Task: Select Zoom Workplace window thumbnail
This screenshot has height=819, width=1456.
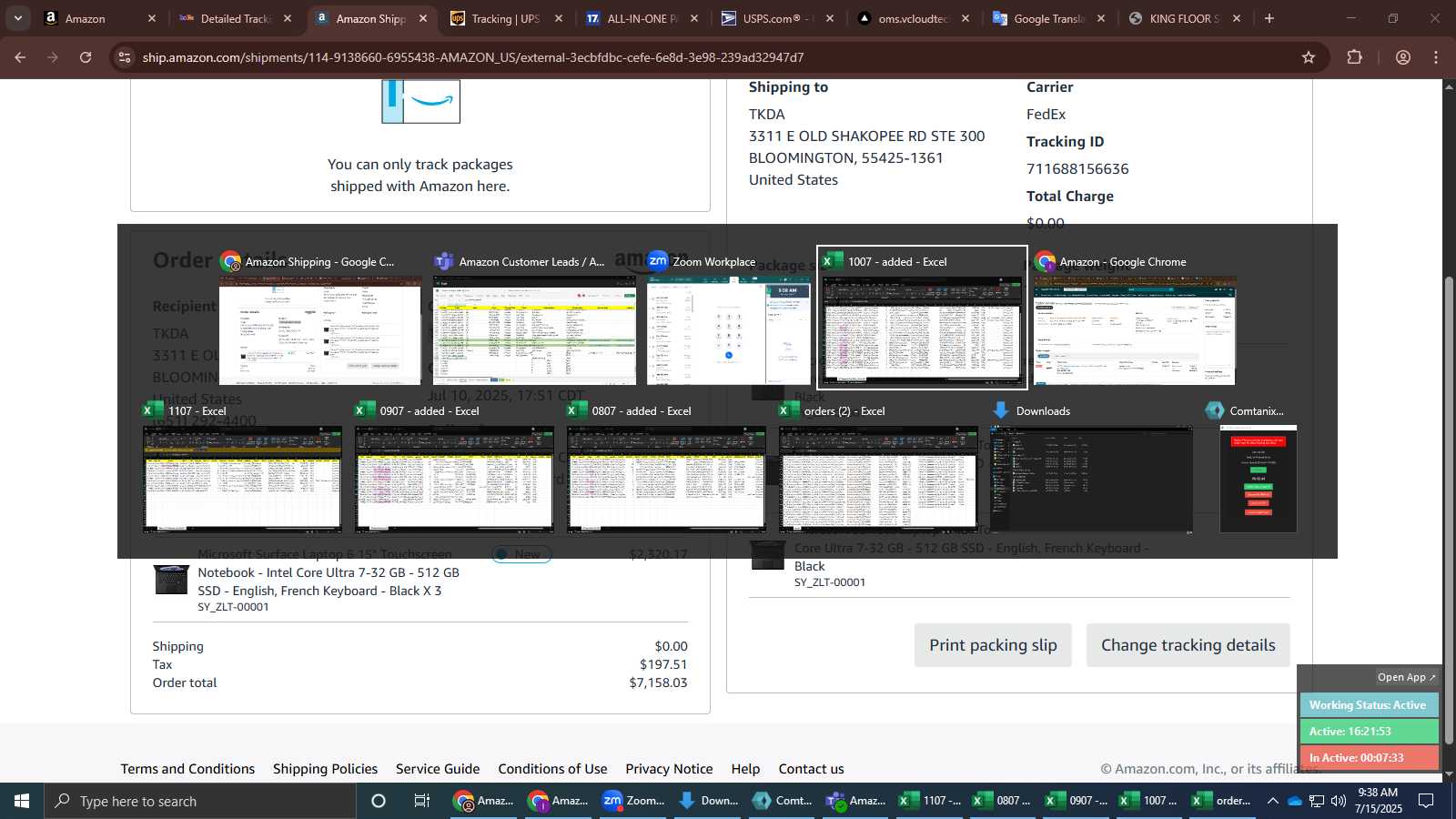Action: (x=728, y=318)
